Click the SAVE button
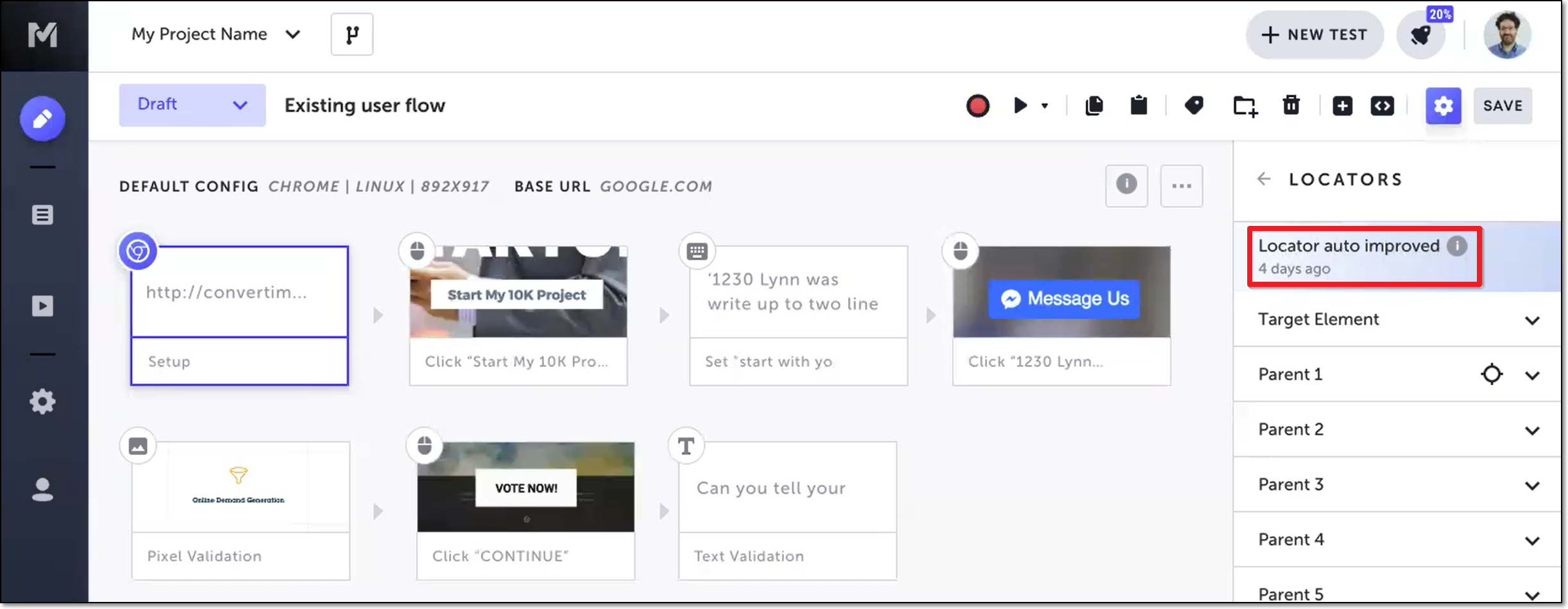 coord(1503,106)
